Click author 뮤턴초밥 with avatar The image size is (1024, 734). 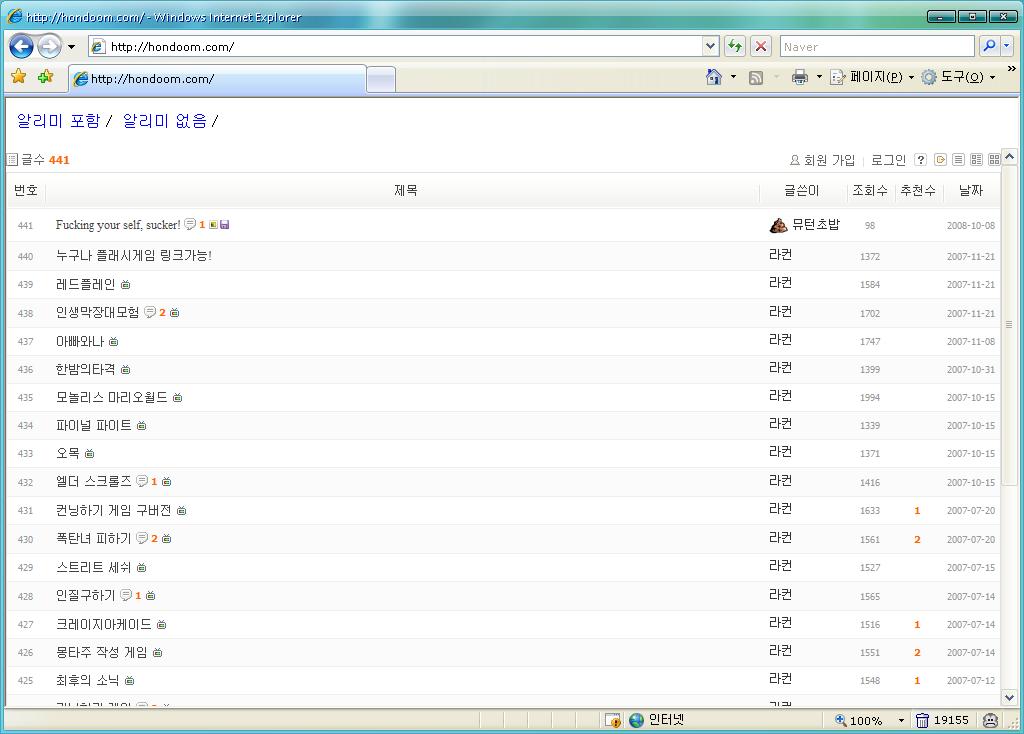(x=805, y=225)
